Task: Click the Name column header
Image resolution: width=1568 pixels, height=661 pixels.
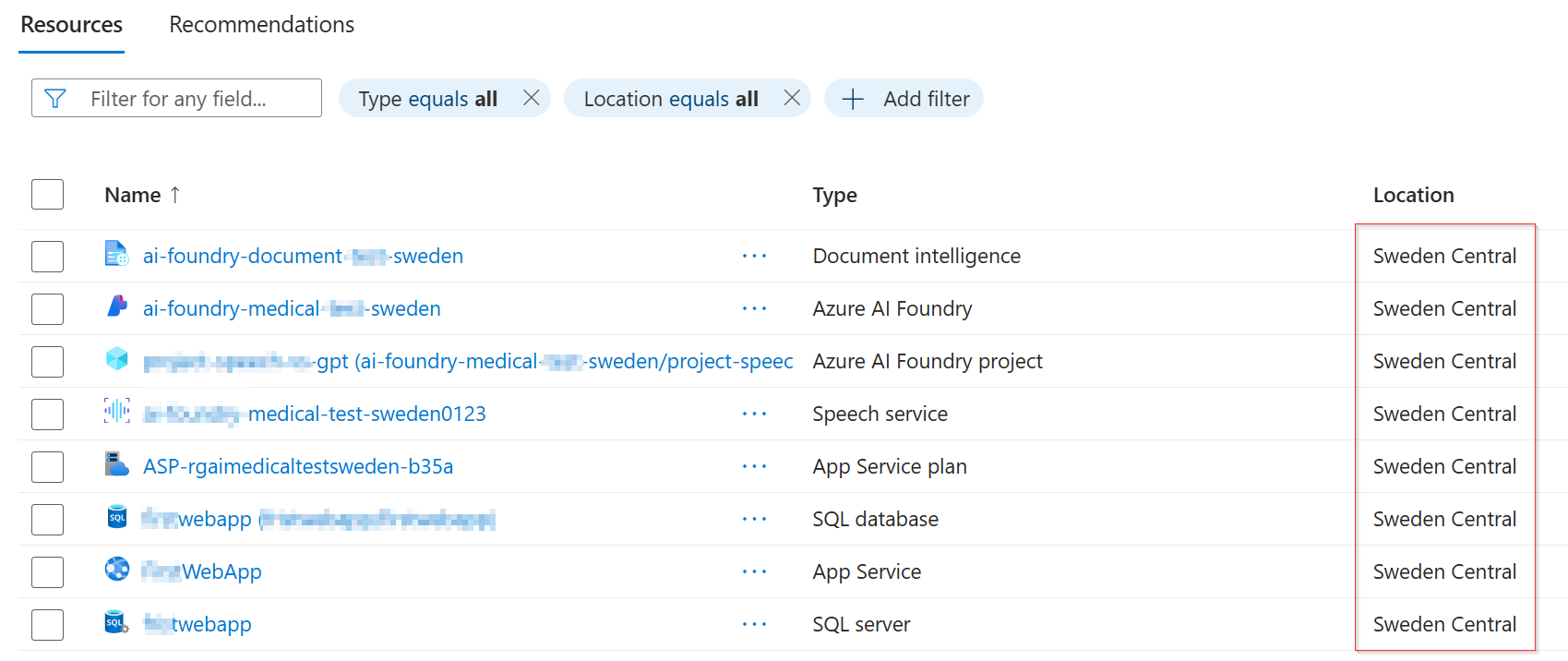Action: [133, 195]
